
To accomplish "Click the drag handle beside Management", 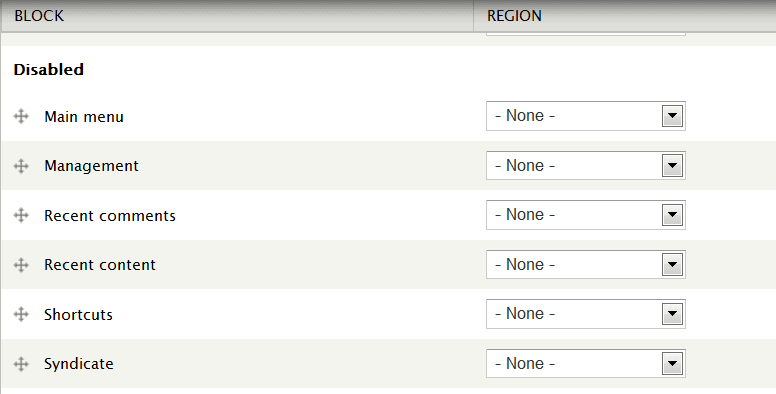I will click(21, 166).
